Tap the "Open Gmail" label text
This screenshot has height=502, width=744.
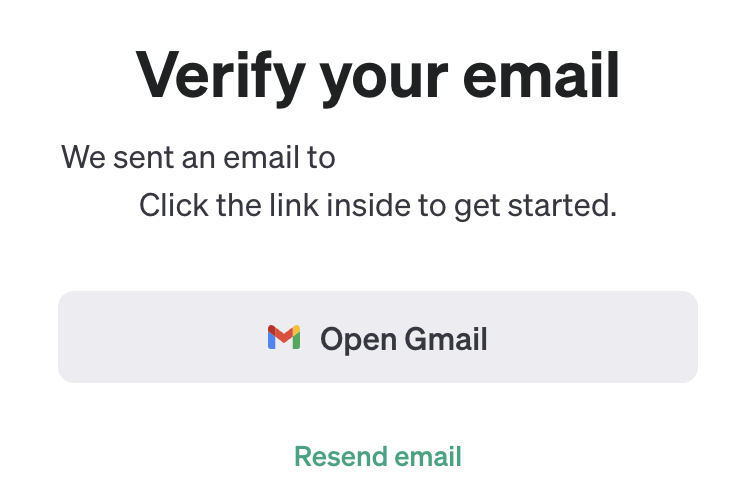tap(404, 339)
